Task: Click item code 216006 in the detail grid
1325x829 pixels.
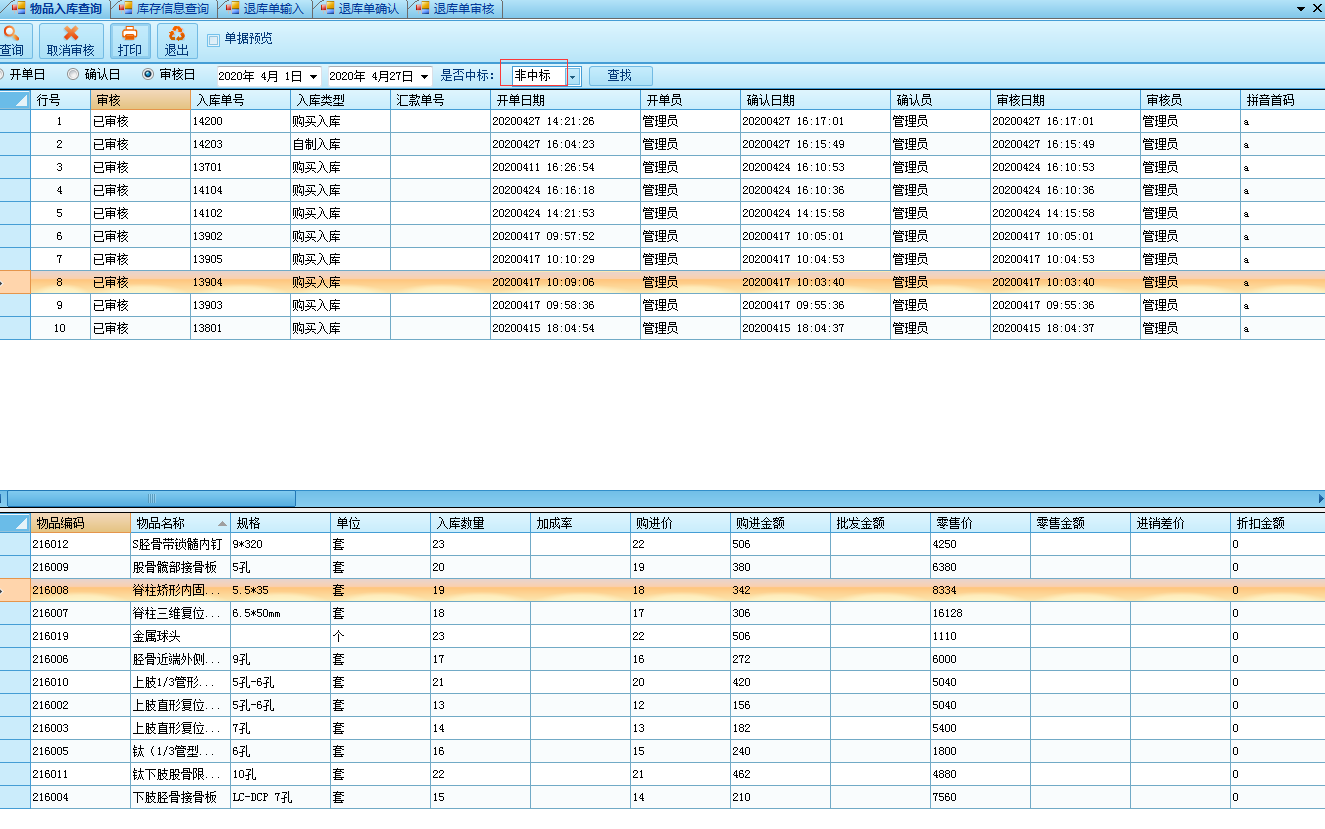Action: pos(80,659)
